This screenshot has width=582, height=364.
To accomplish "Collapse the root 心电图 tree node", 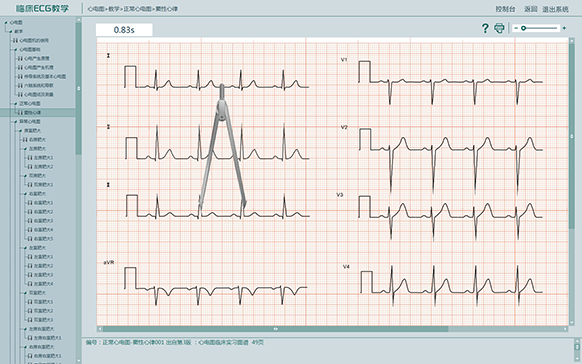I will click(x=6, y=23).
